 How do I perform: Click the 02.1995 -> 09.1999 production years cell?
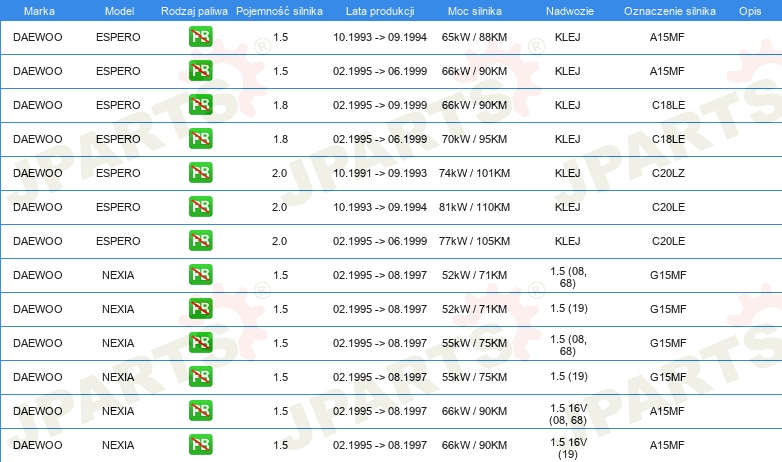(380, 105)
